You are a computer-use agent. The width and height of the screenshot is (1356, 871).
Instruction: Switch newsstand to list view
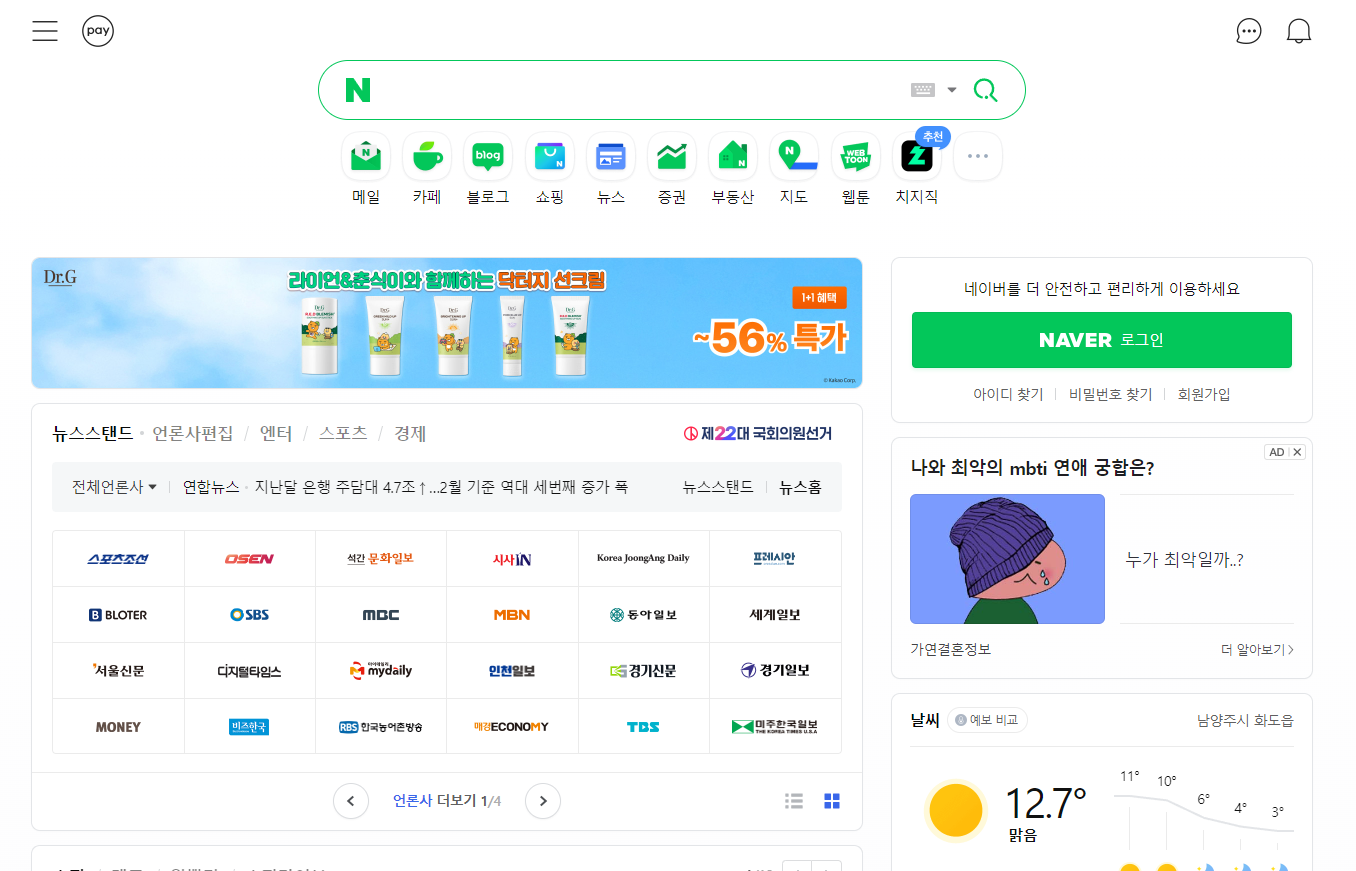(794, 800)
